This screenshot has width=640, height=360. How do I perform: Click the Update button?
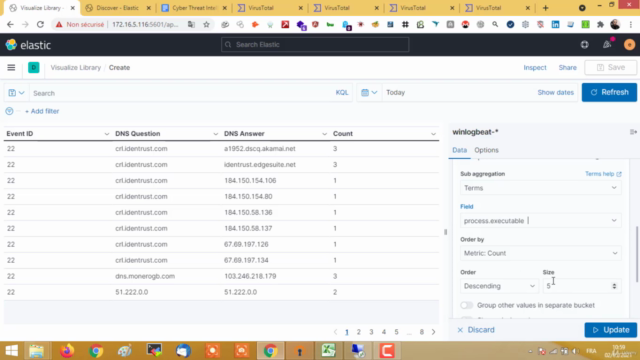610,330
